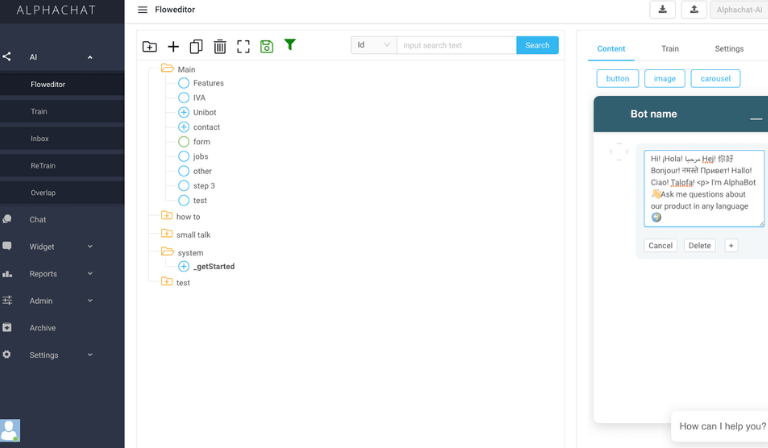Click the plus button beside Delete
768x448 pixels.
pyautogui.click(x=731, y=245)
